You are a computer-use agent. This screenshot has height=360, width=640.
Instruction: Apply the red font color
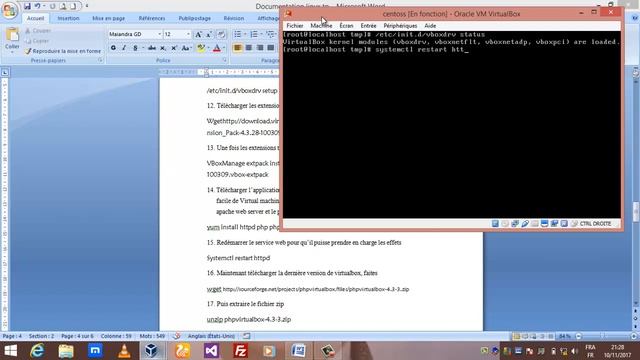point(217,48)
